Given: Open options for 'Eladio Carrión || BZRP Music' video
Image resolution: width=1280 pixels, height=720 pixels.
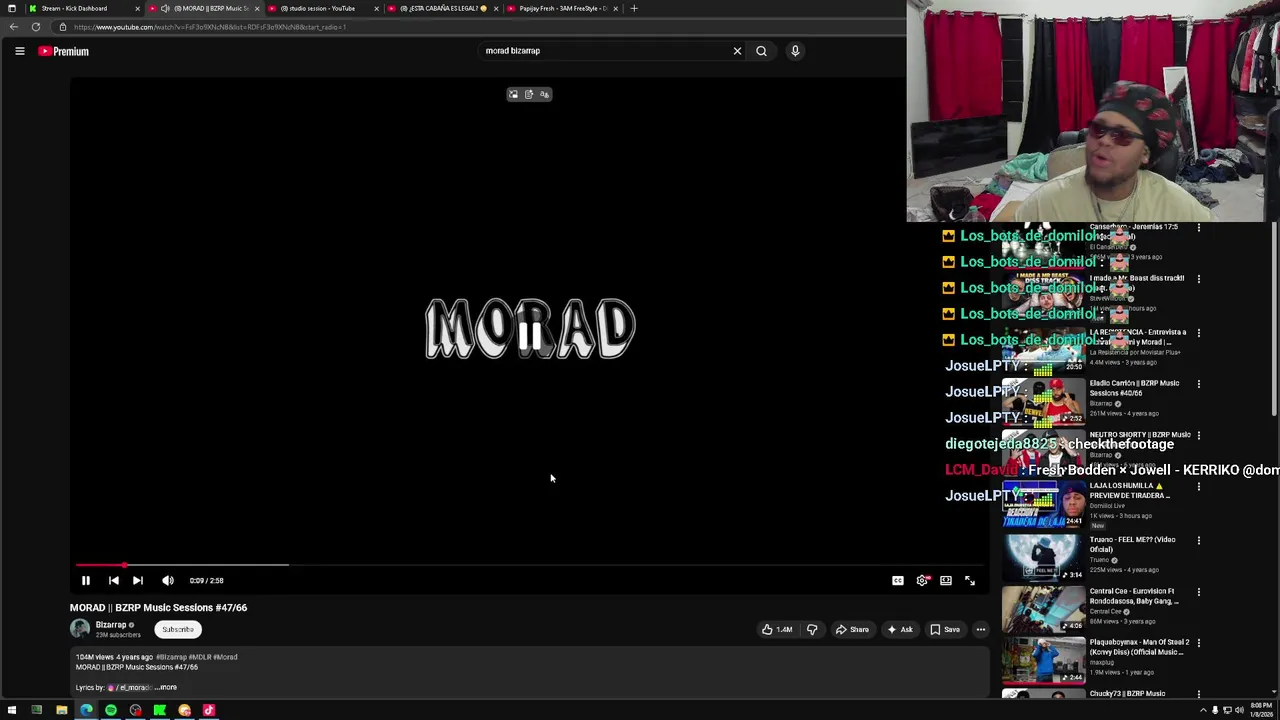Looking at the screenshot, I should pos(1199,384).
